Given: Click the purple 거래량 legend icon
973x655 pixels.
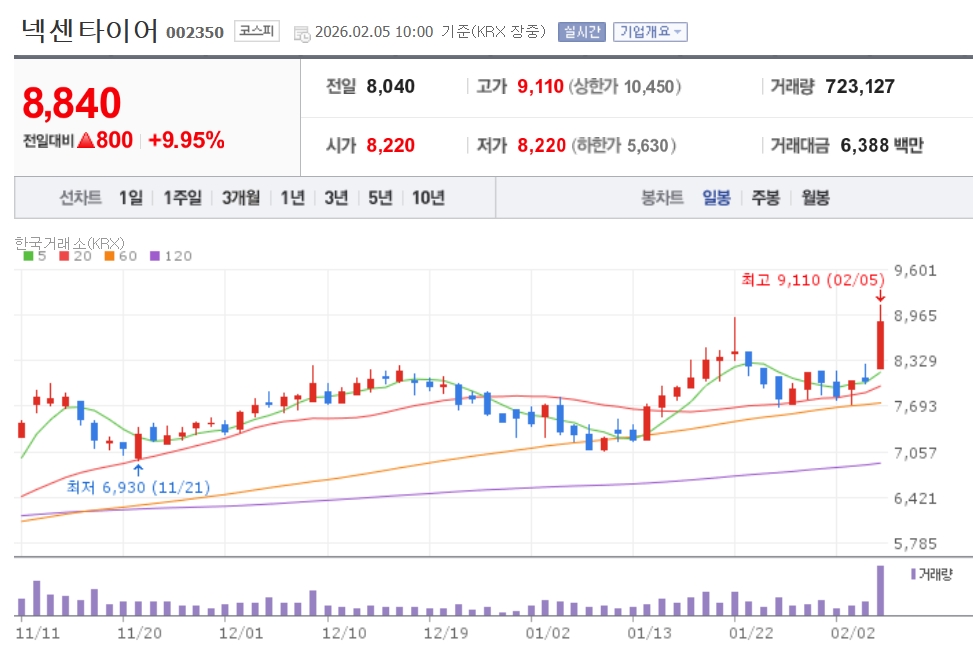Looking at the screenshot, I should click(912, 574).
